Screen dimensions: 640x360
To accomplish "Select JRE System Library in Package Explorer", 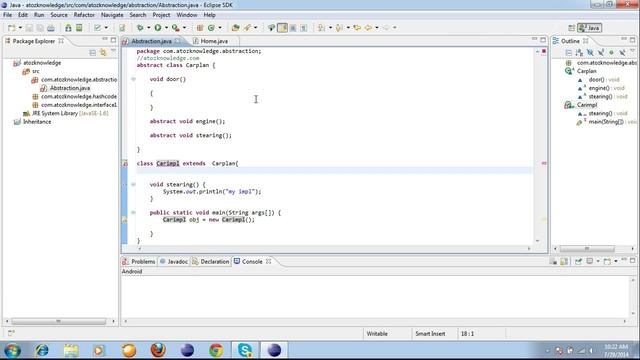I will [66, 113].
